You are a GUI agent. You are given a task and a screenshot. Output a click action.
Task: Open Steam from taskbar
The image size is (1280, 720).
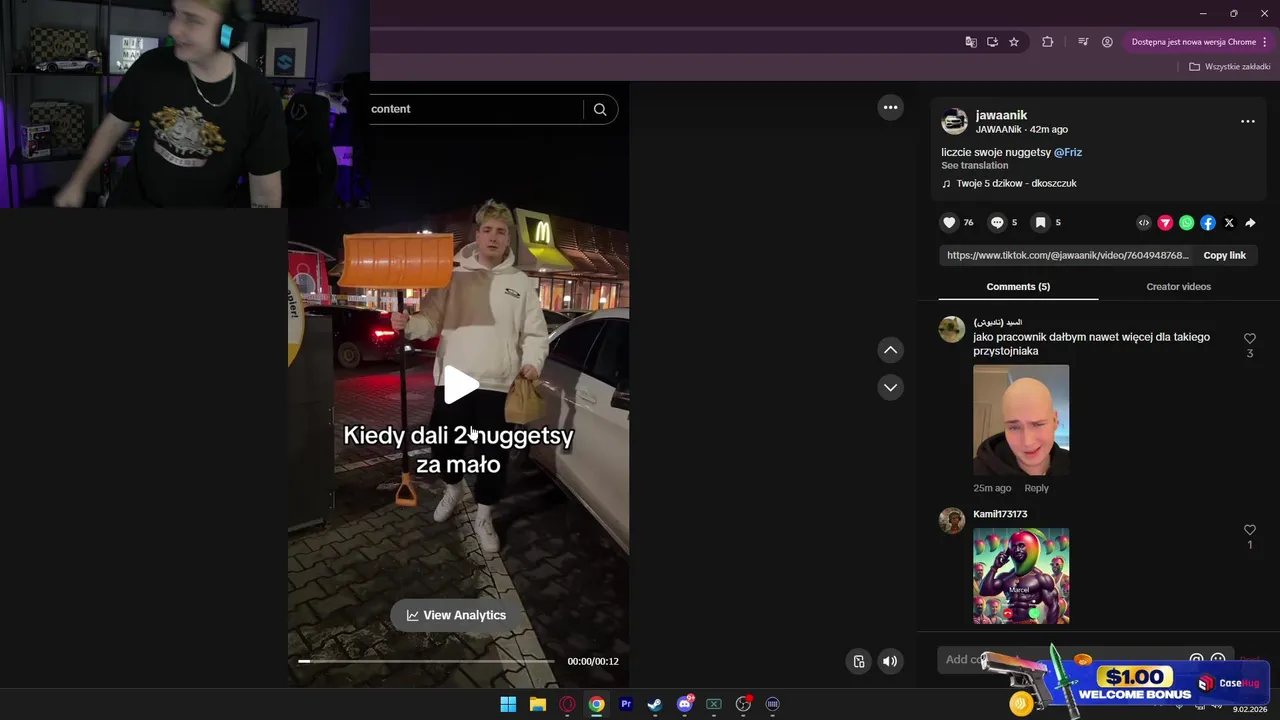click(655, 704)
